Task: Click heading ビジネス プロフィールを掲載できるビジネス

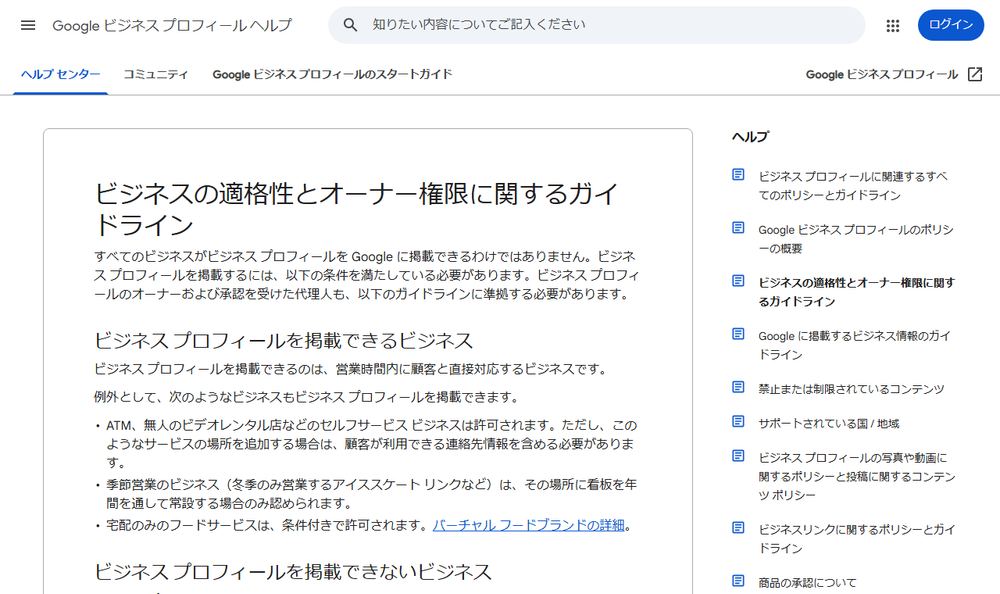Action: coord(284,340)
